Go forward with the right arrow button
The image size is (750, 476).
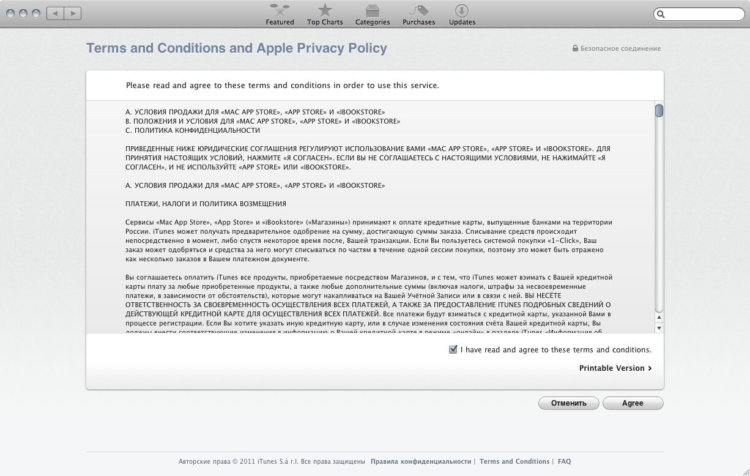coord(73,13)
